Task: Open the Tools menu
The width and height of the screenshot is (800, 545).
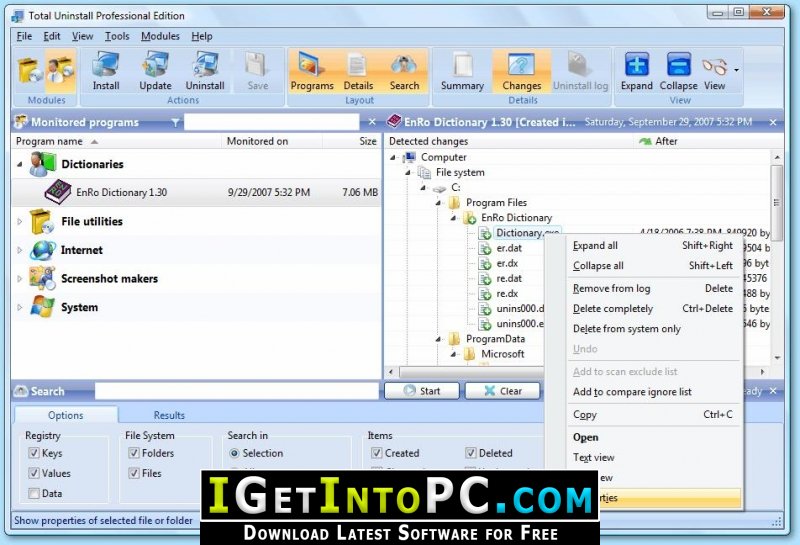Action: [117, 36]
